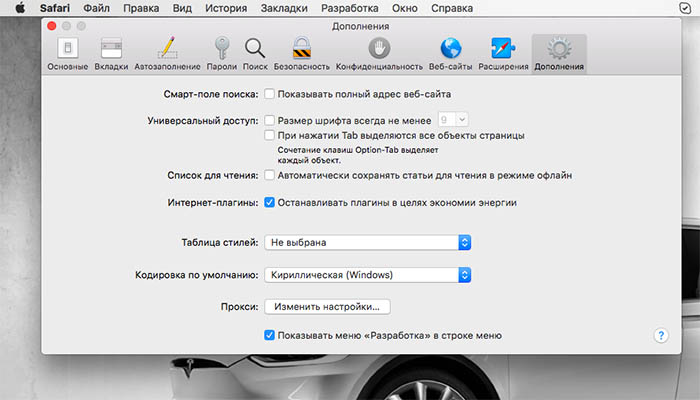Select the Дополнения gear pane
The width and height of the screenshot is (700, 400).
click(x=559, y=54)
